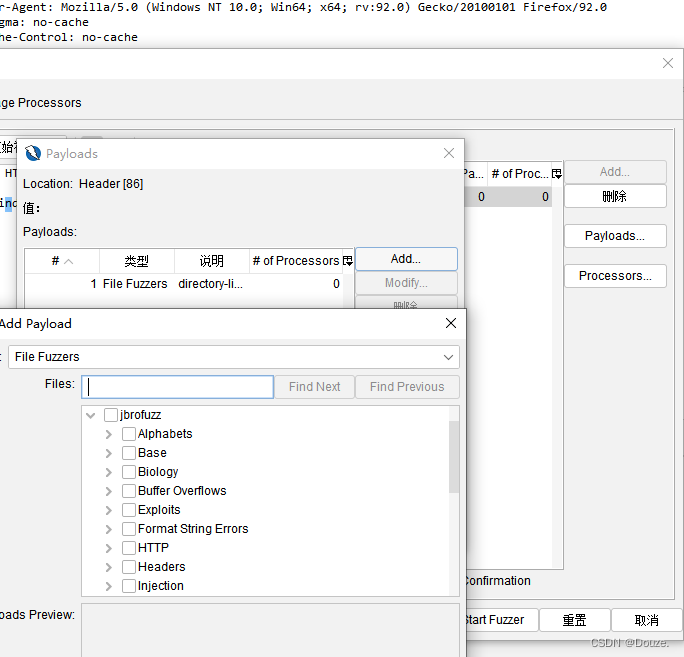Screen dimensions: 684x657
Task: Click the Message Processors tab label
Action: coord(41,103)
